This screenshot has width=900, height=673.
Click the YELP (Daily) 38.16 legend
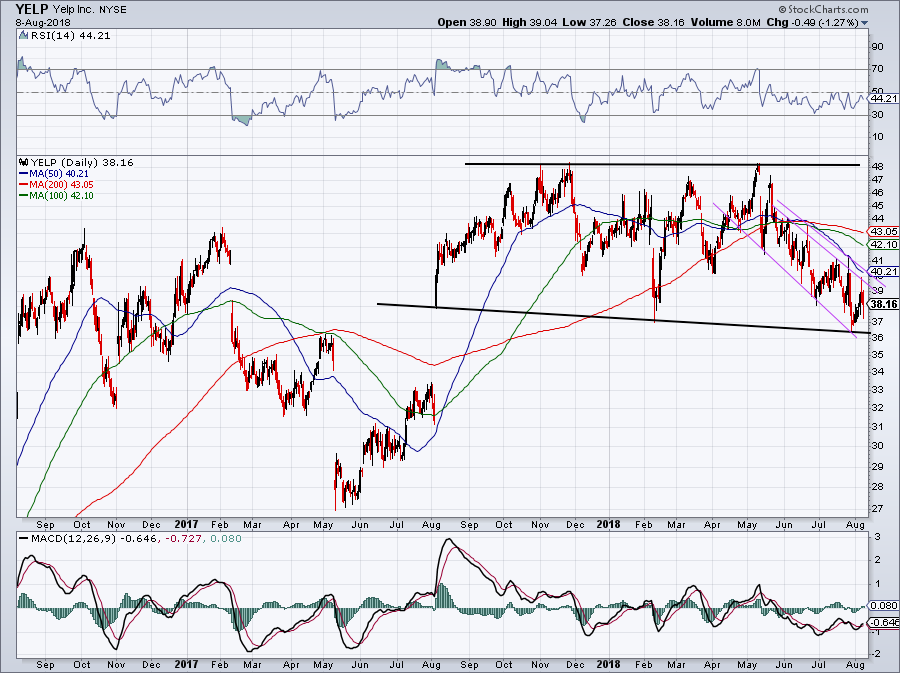[82, 162]
